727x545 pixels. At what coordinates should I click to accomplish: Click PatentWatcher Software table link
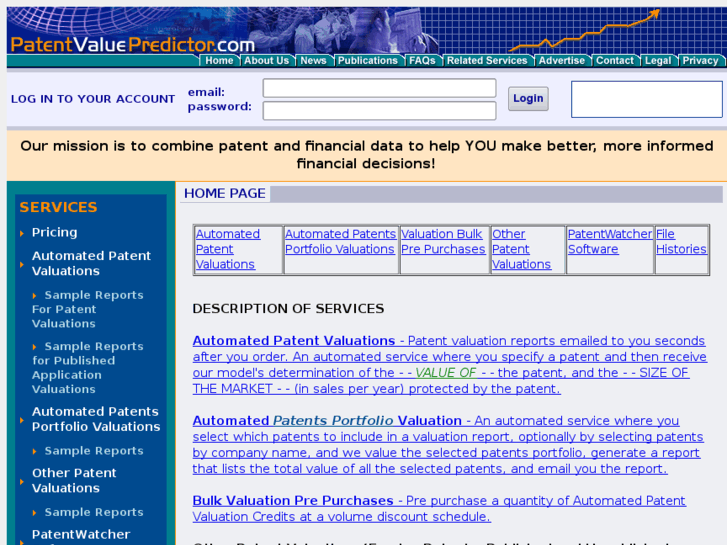610,242
